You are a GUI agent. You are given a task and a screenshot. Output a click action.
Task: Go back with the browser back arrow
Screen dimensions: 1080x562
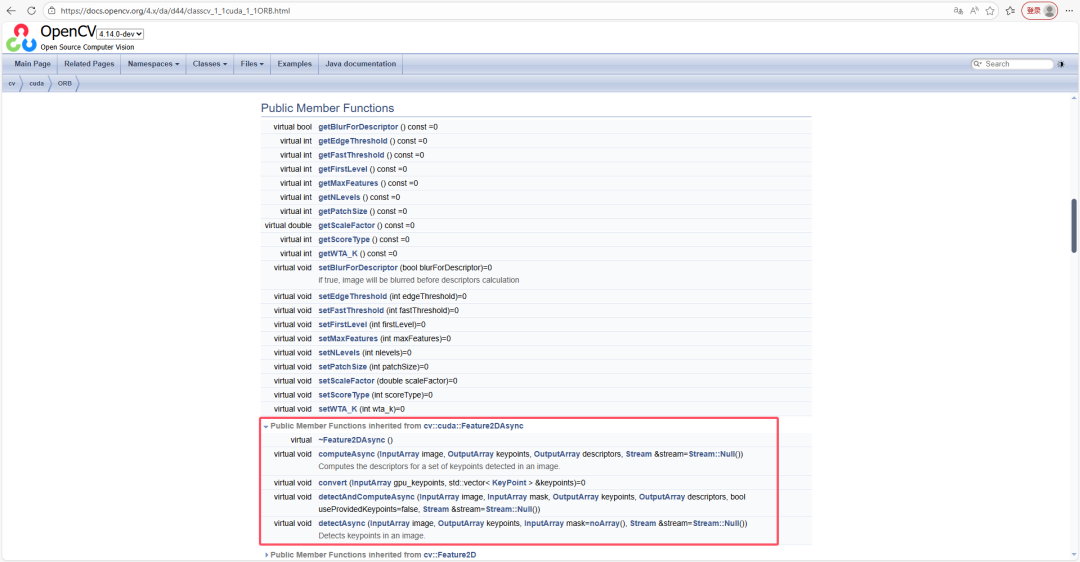click(11, 11)
